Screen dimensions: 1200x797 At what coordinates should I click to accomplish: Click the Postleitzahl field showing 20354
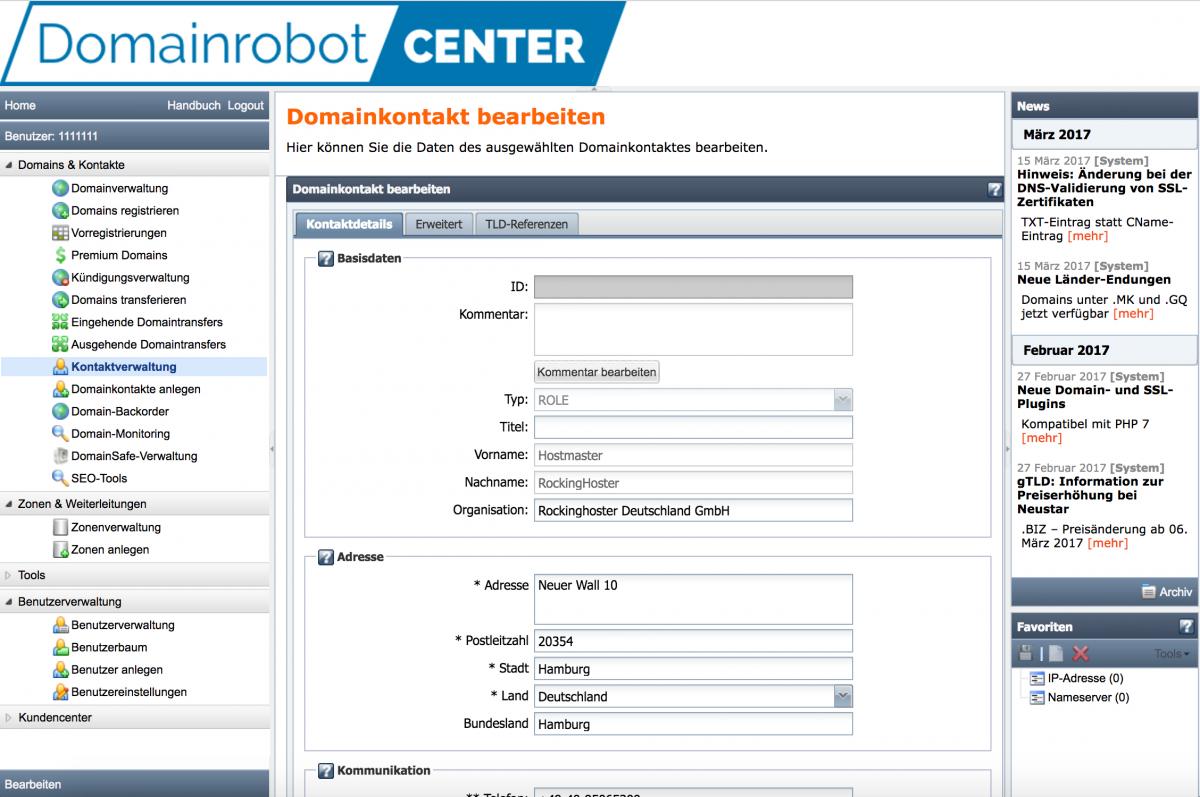click(x=693, y=641)
